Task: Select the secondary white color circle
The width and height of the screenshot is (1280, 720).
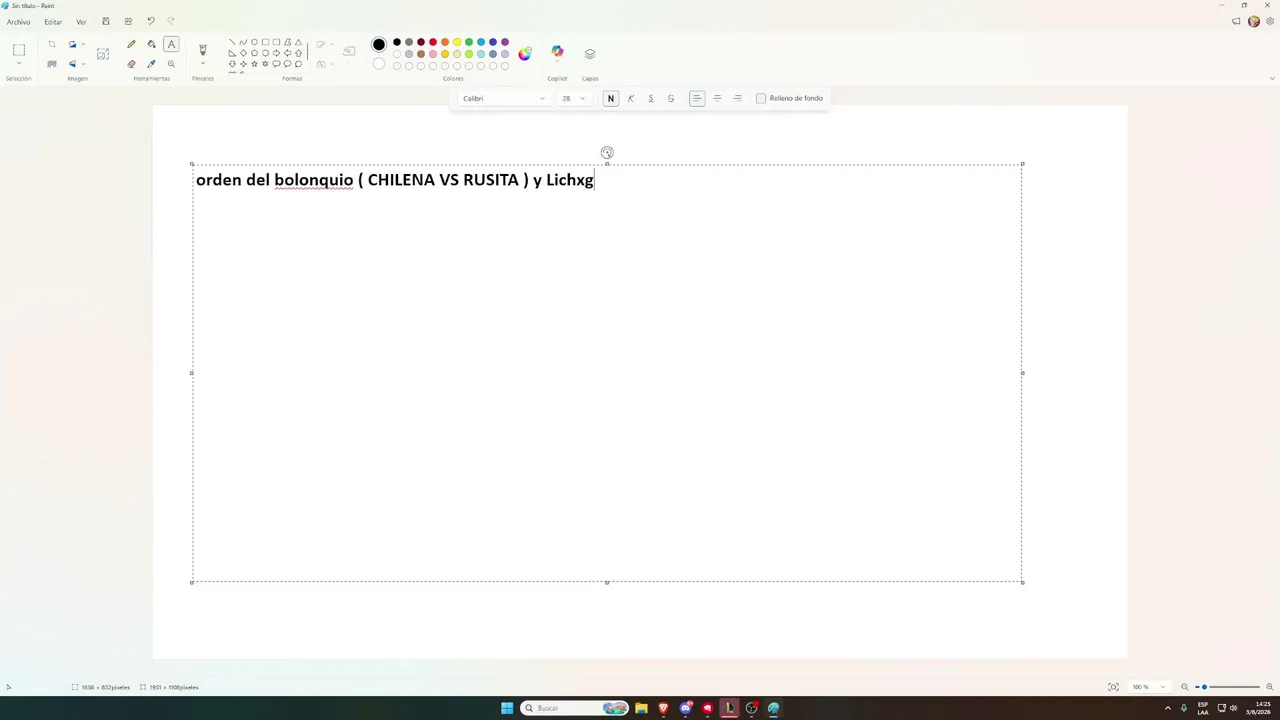Action: point(379,64)
